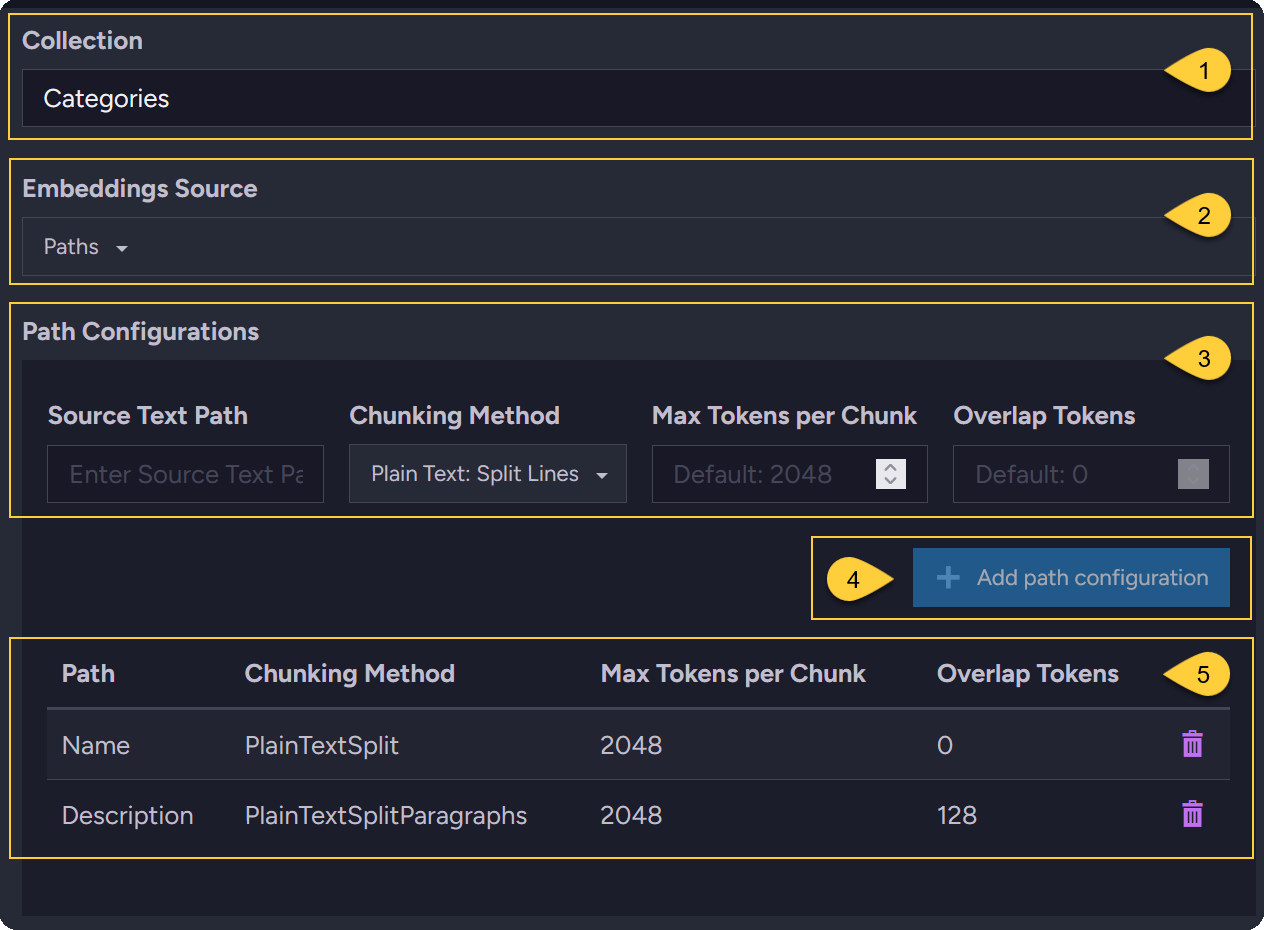Click the plus icon on Add path configuration

click(946, 577)
